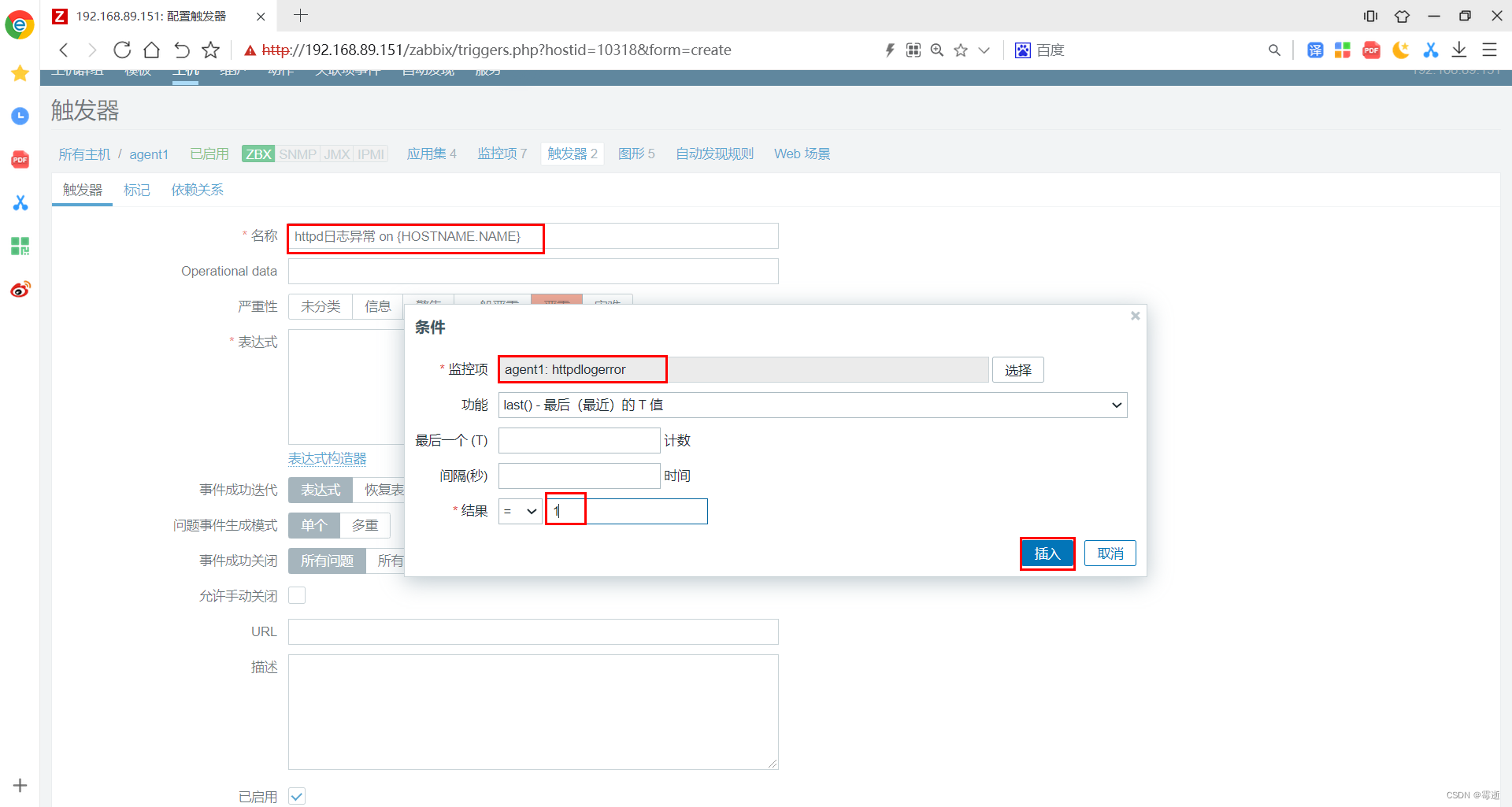Click the browser forward arrow
Image resolution: width=1512 pixels, height=807 pixels.
[92, 50]
